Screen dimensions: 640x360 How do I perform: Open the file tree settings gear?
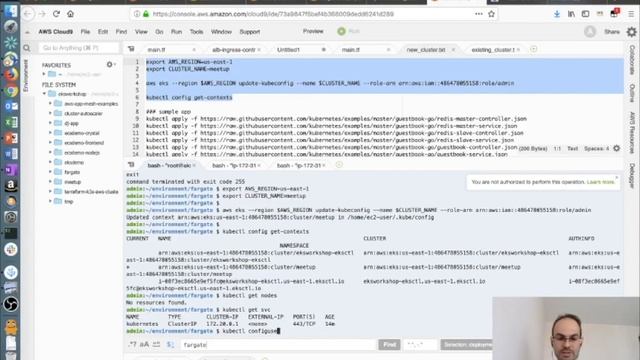[x=110, y=64]
